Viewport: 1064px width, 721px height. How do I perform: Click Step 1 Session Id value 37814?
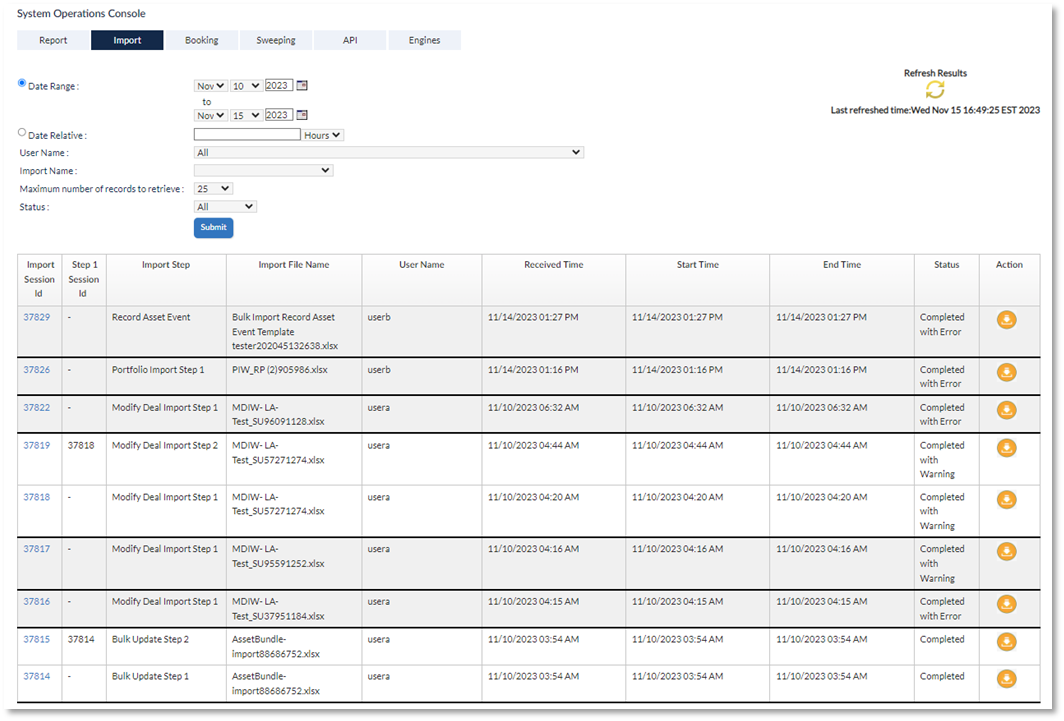pos(81,640)
